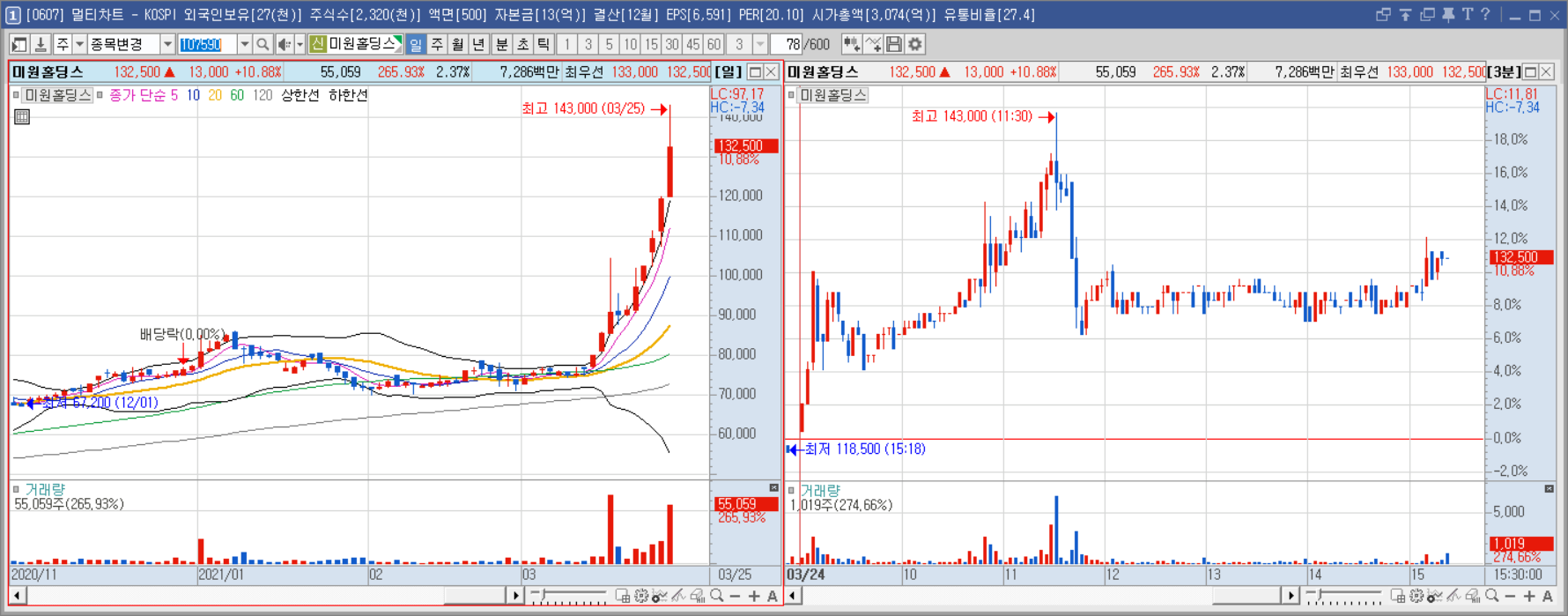Open the 종목변경 dropdown arrow
The image size is (1568, 616).
tap(167, 44)
